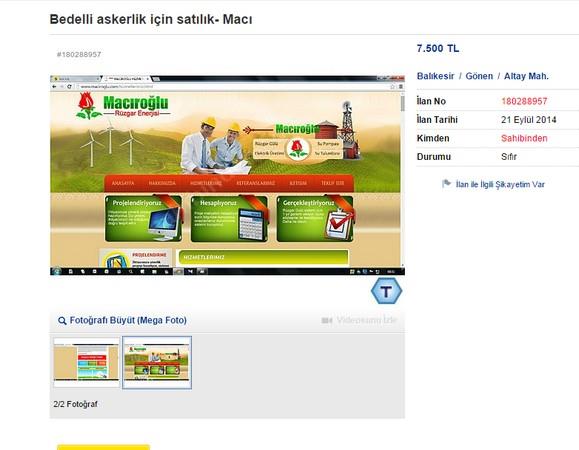
Task: Click the video camera icon beside Videosunu İzle
Action: [x=327, y=320]
